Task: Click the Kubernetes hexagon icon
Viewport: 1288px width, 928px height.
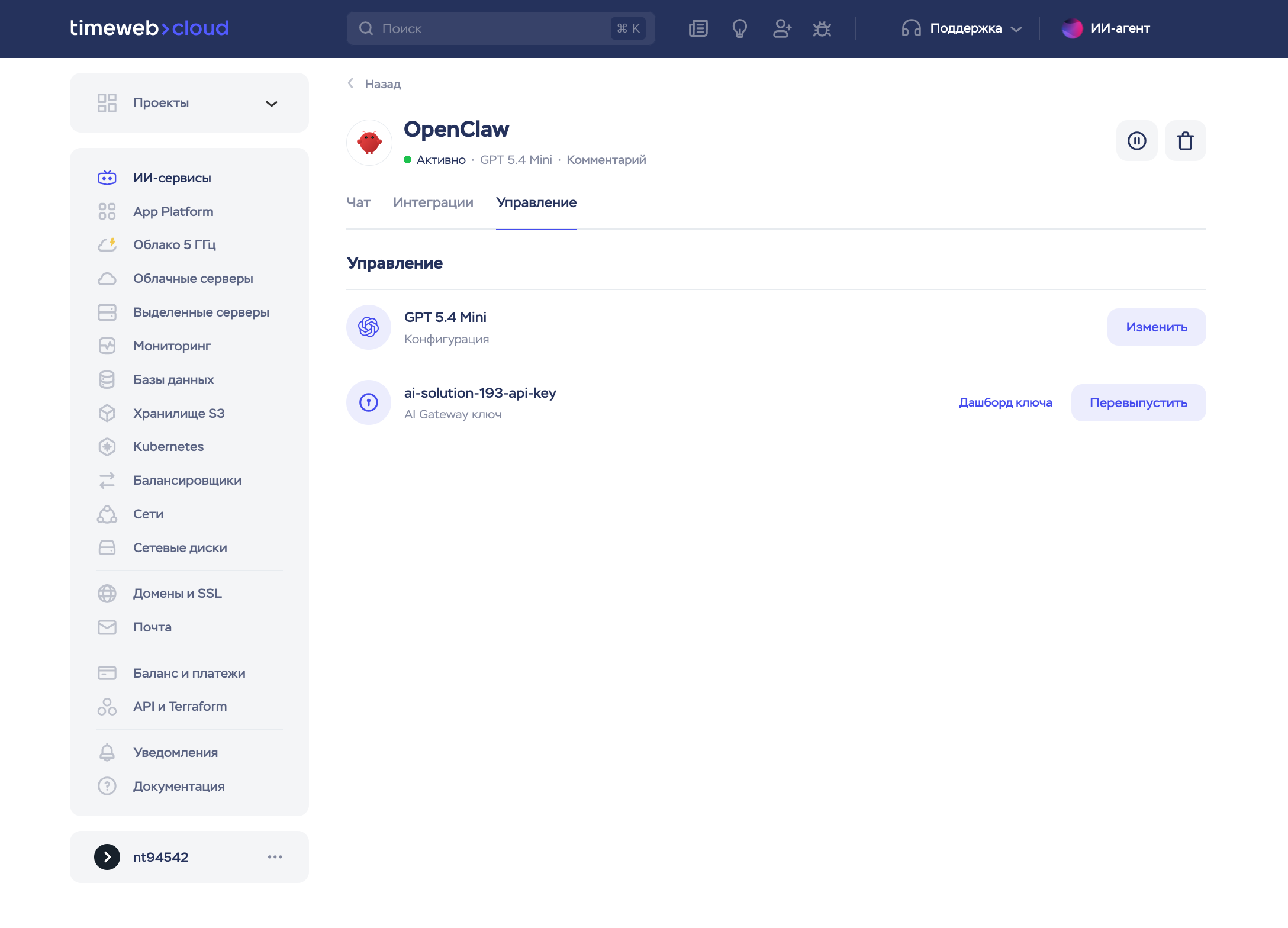Action: tap(107, 447)
